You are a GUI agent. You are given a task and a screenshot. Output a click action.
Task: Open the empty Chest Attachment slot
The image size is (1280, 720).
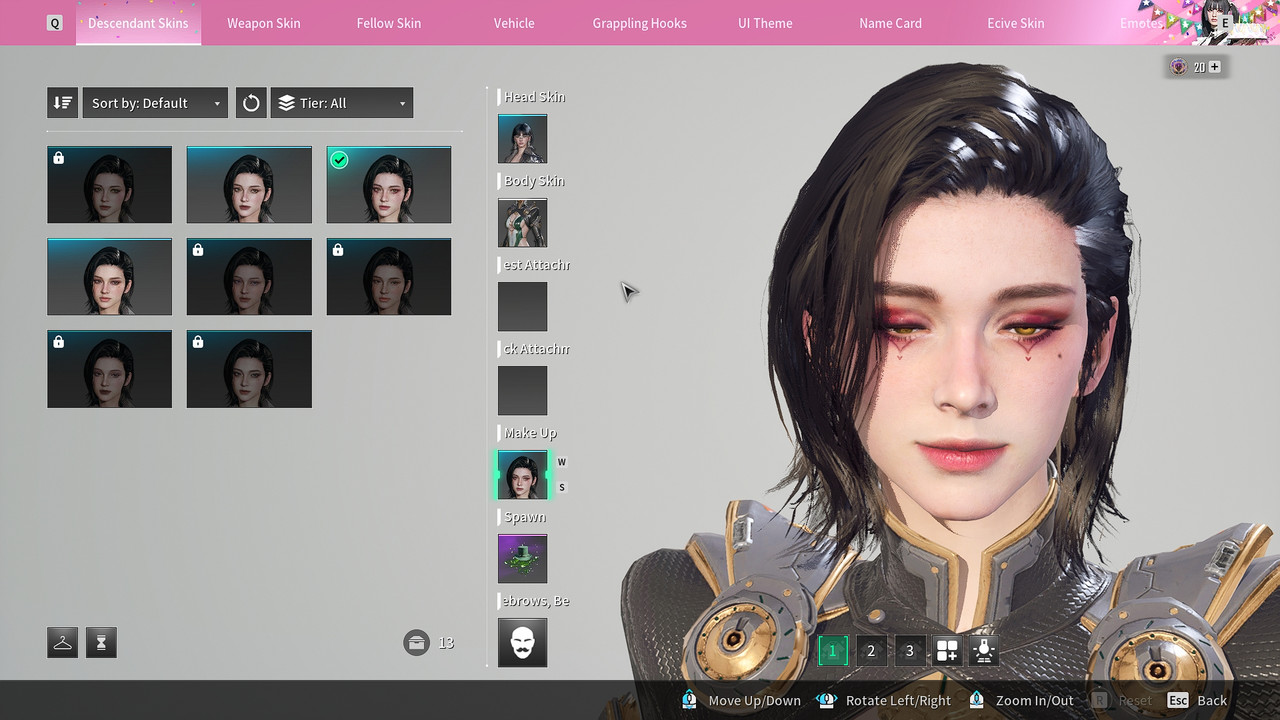click(x=523, y=307)
